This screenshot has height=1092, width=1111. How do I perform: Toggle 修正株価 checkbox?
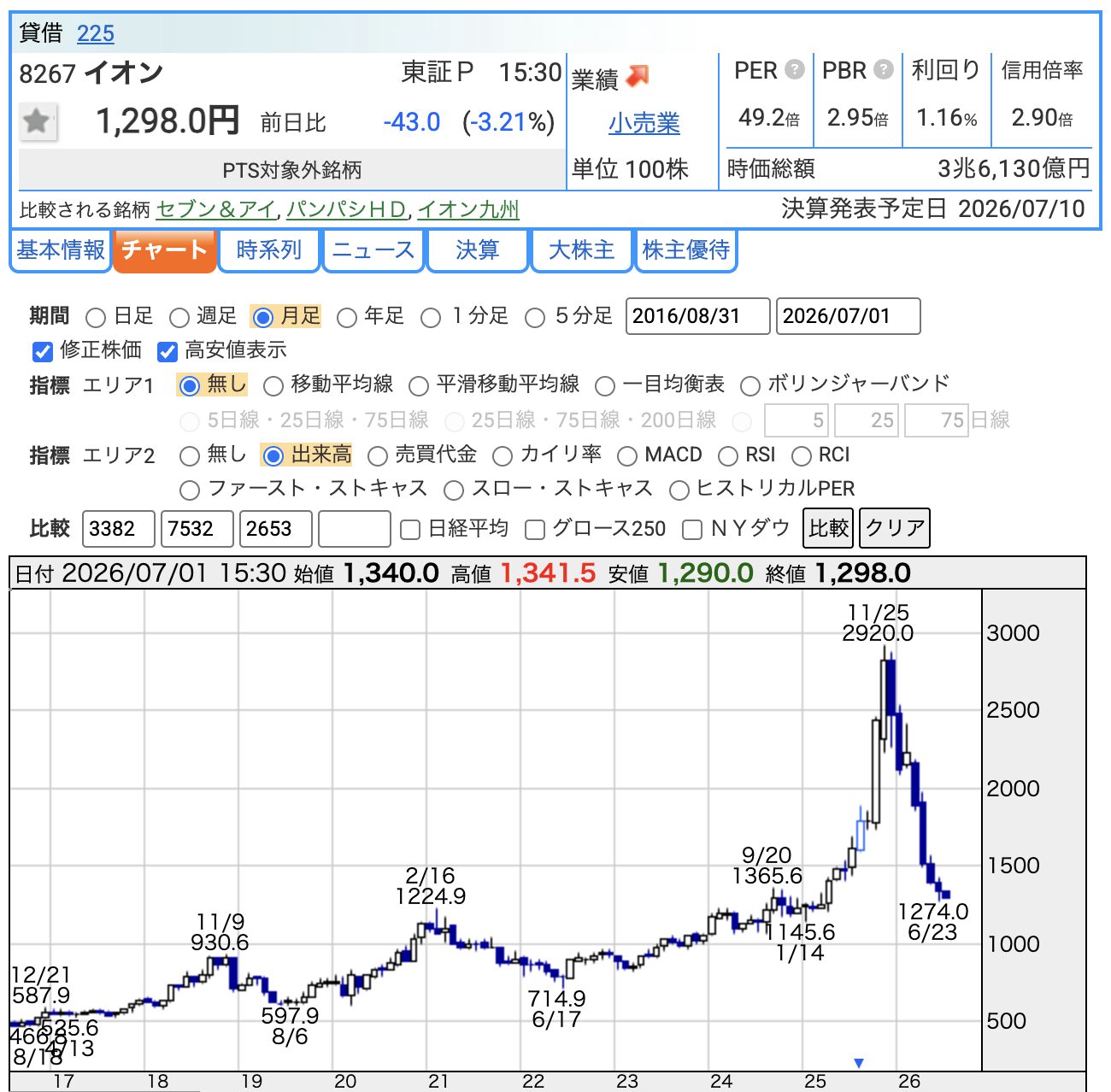tap(43, 351)
